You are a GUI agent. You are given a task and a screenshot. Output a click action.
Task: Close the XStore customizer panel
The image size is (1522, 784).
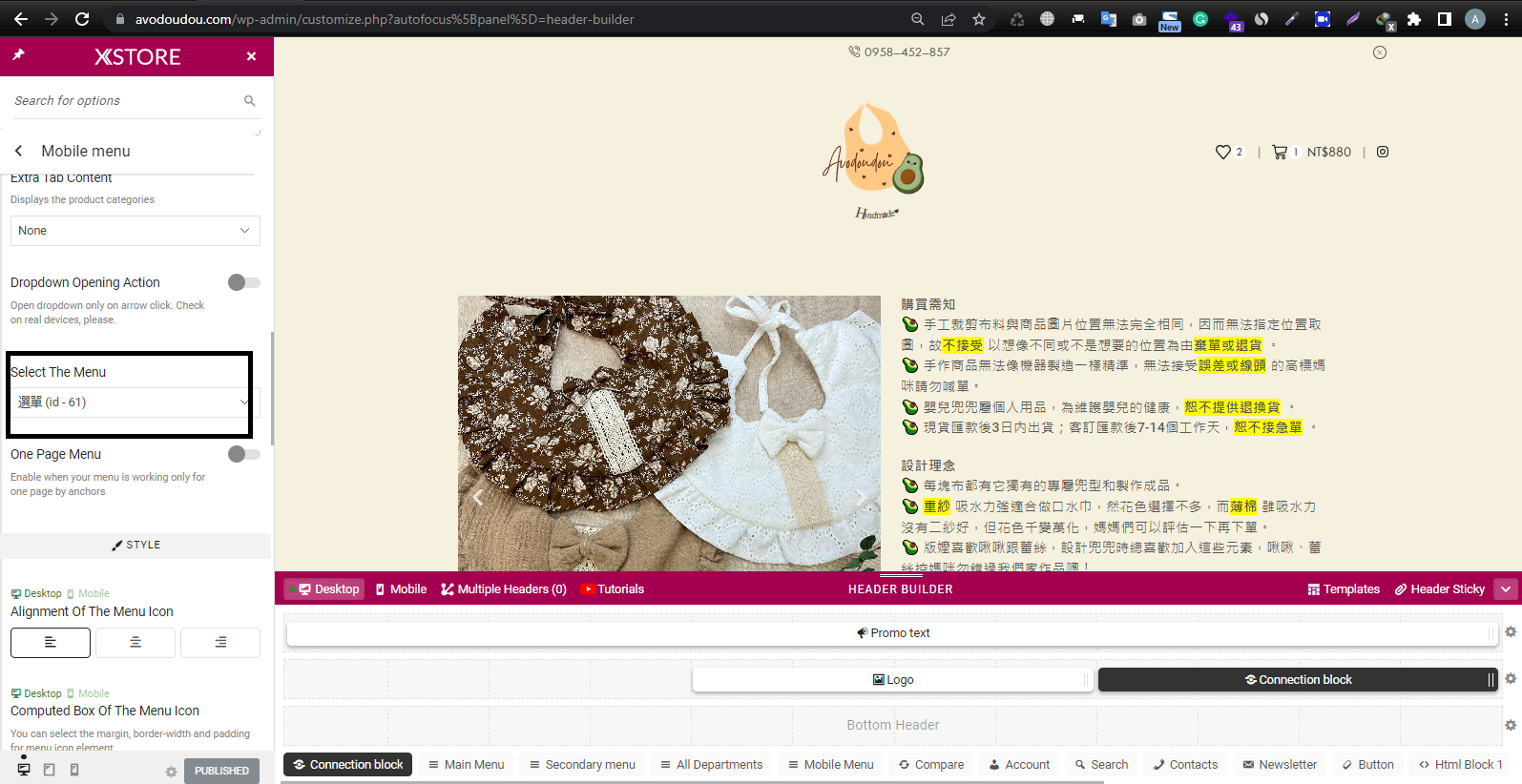pyautogui.click(x=251, y=56)
